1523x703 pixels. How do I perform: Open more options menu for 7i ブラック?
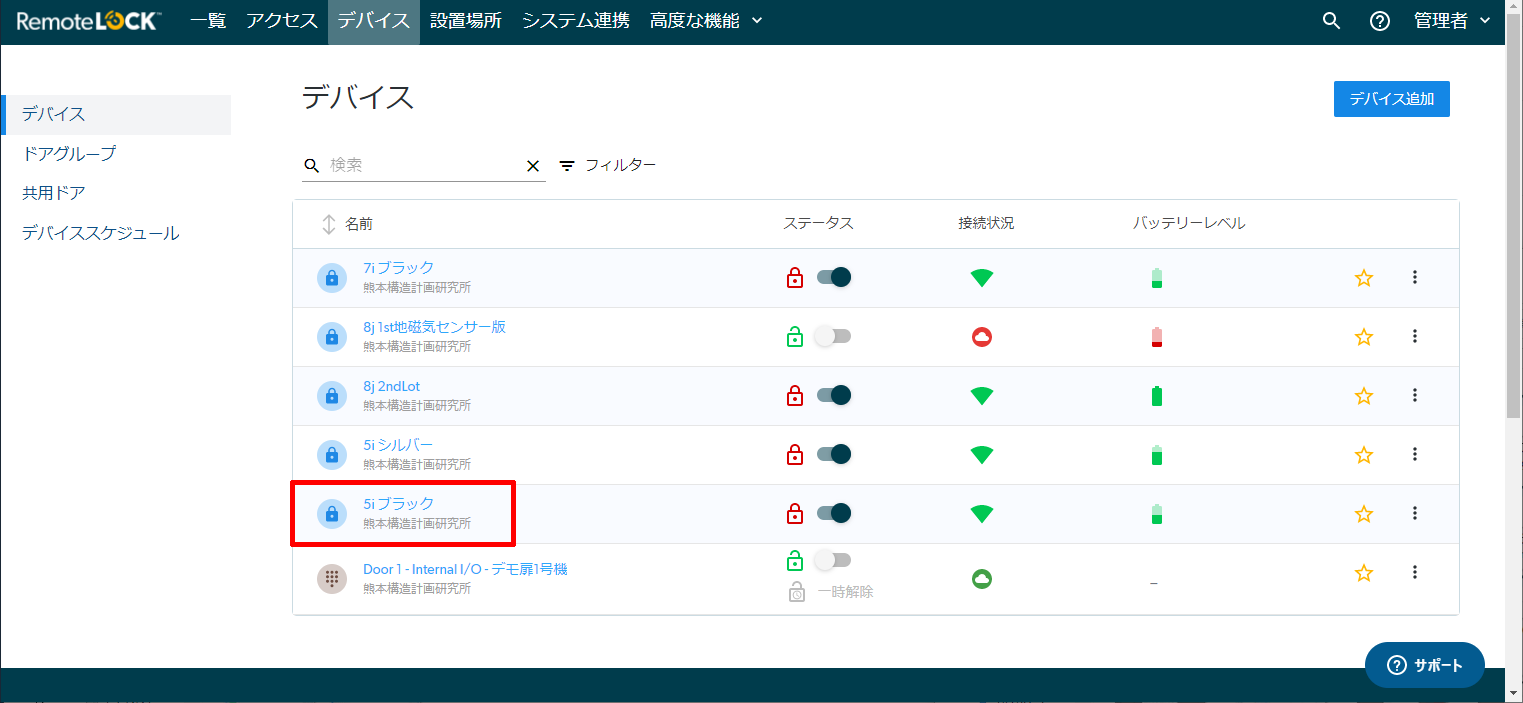[x=1415, y=277]
